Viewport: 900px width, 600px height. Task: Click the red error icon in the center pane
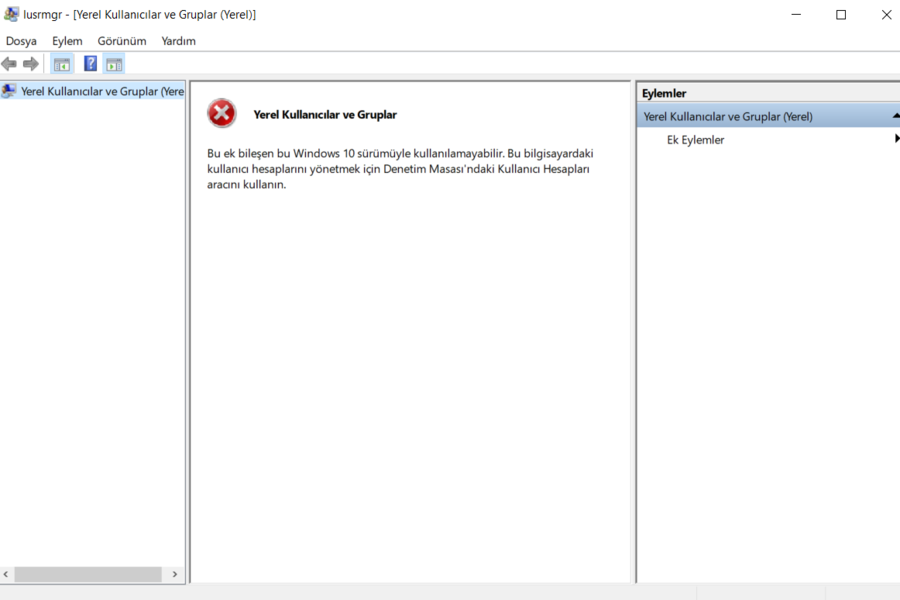pyautogui.click(x=222, y=113)
